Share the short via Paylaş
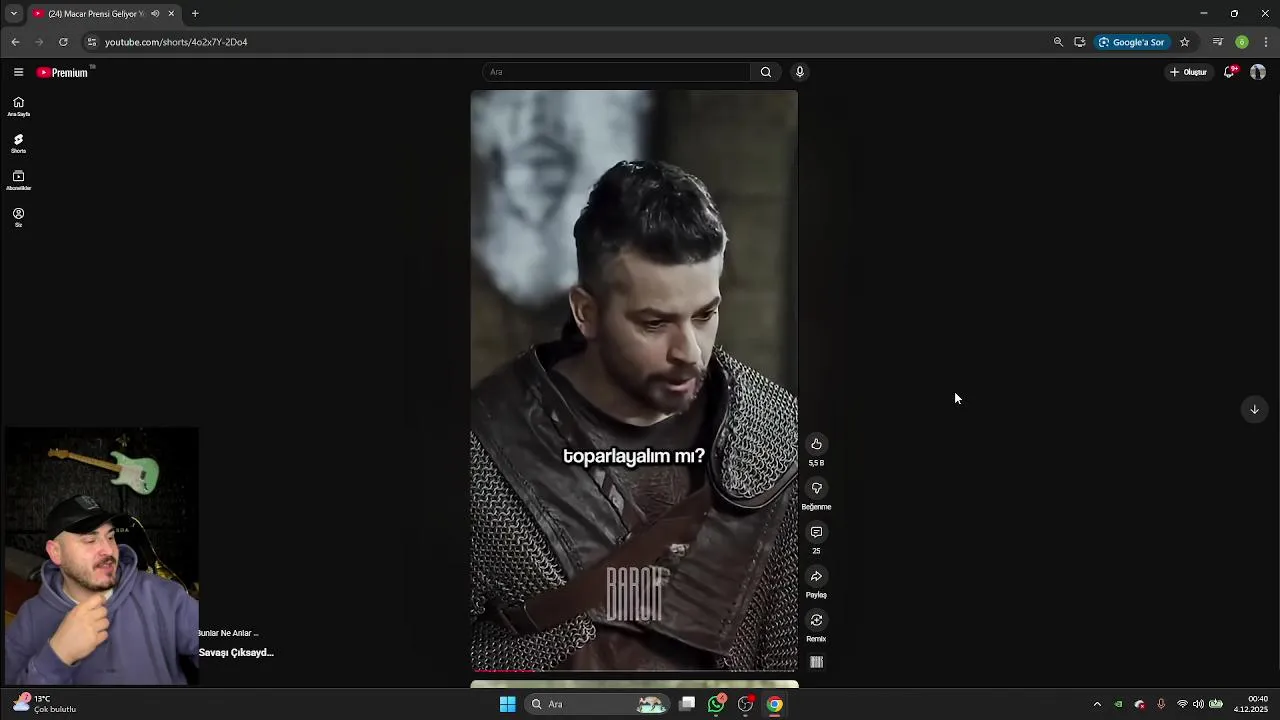This screenshot has height=720, width=1280. pyautogui.click(x=816, y=576)
